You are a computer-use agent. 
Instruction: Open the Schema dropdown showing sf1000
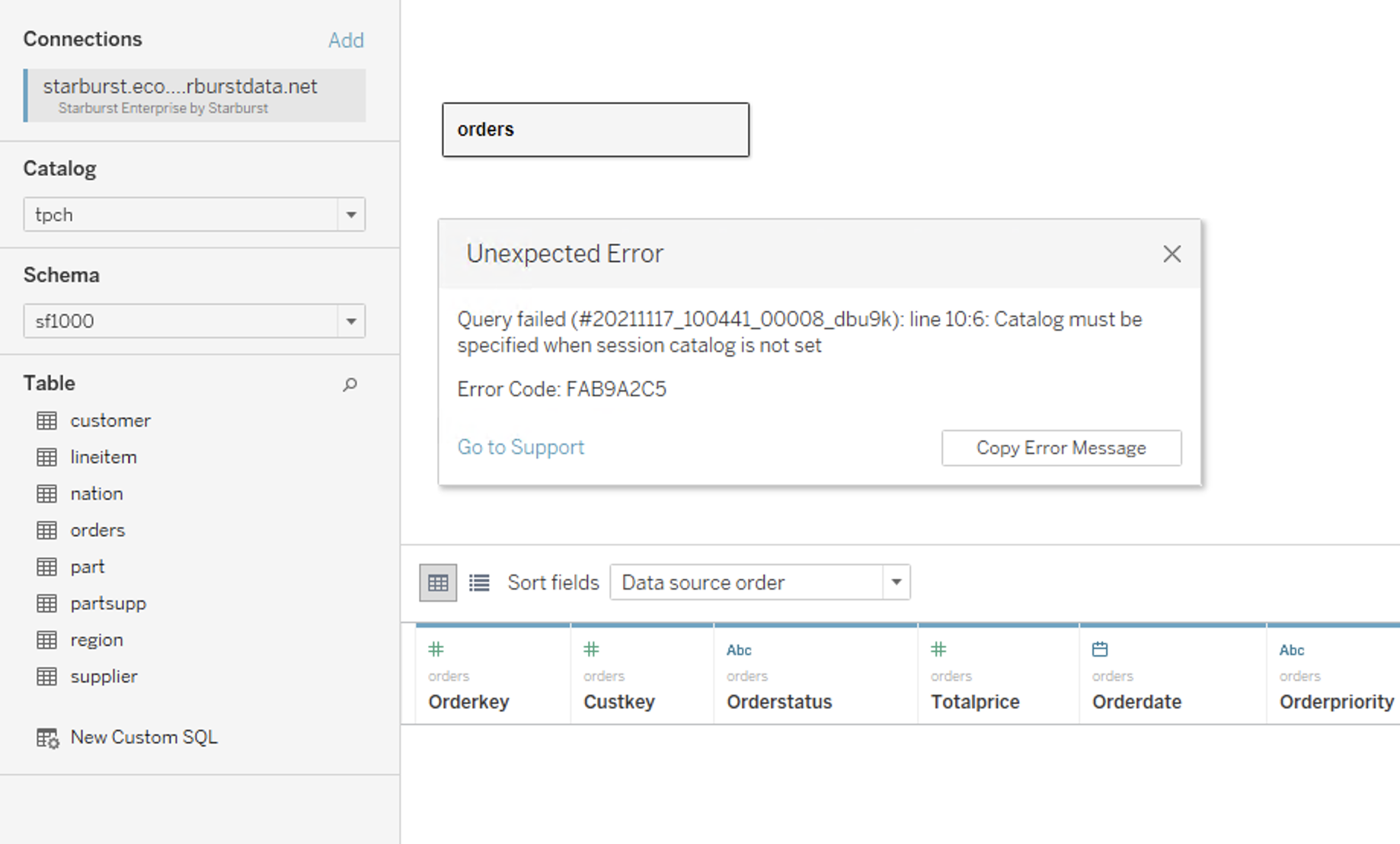pyautogui.click(x=351, y=321)
